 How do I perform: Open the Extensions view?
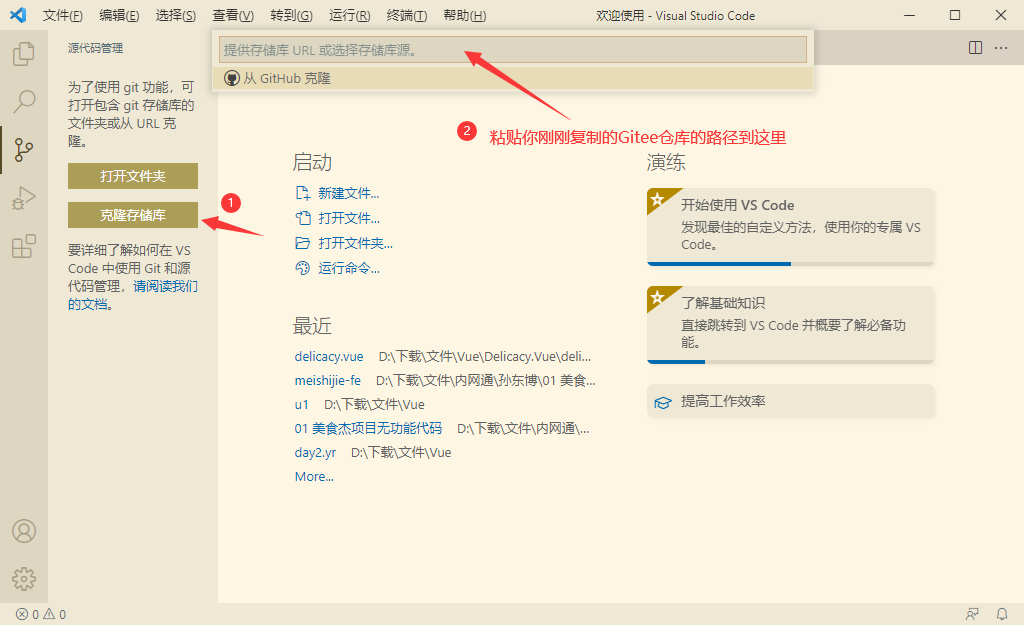tap(24, 246)
